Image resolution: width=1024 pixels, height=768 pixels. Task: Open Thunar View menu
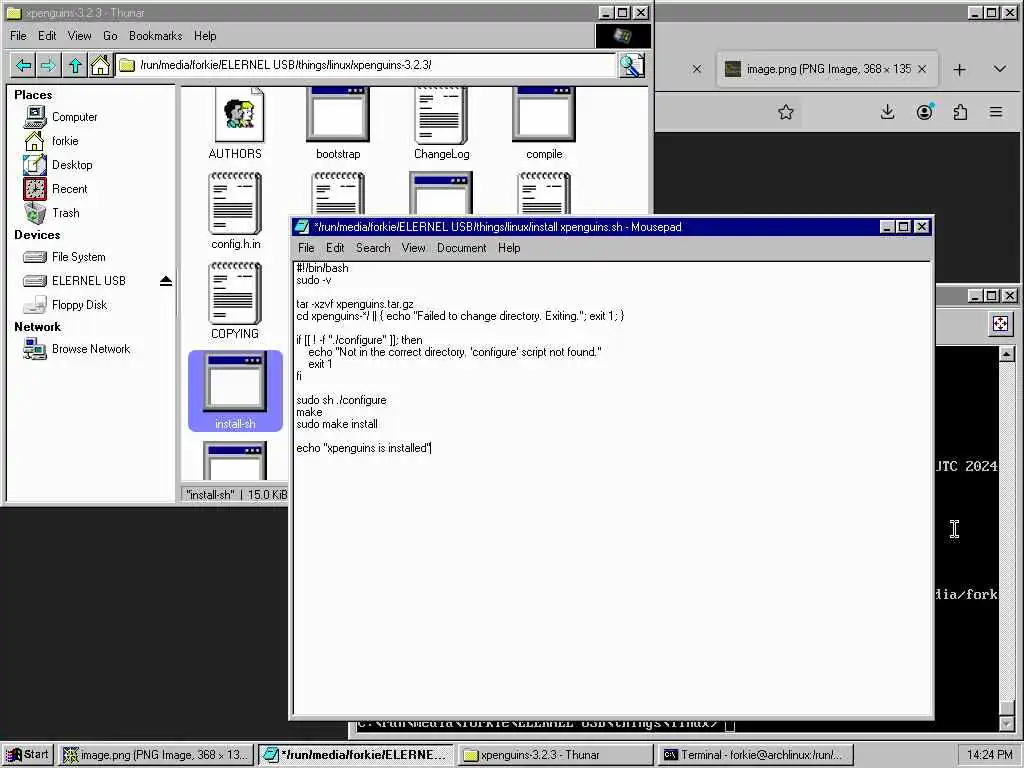[x=79, y=36]
